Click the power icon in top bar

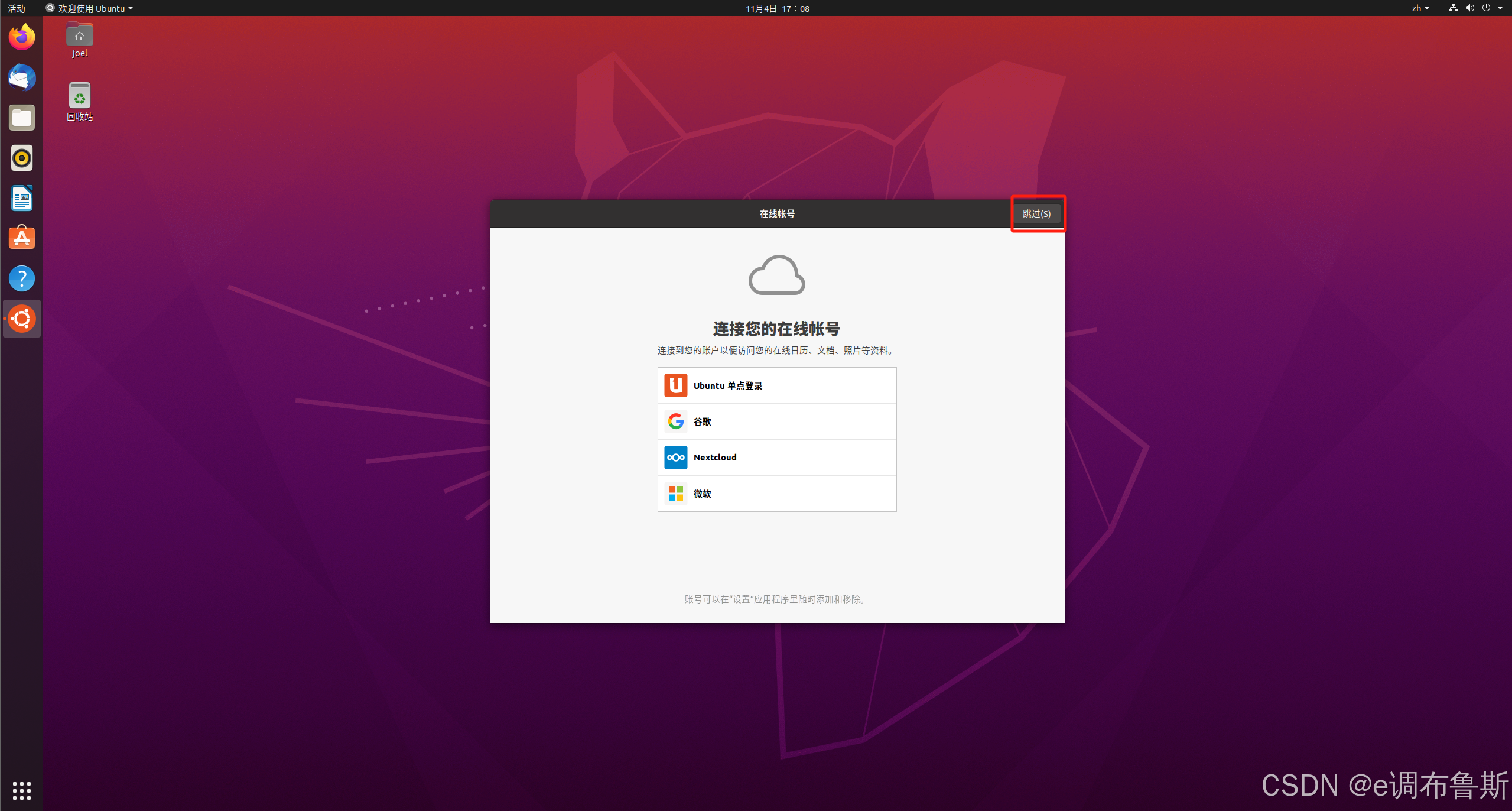(x=1486, y=8)
